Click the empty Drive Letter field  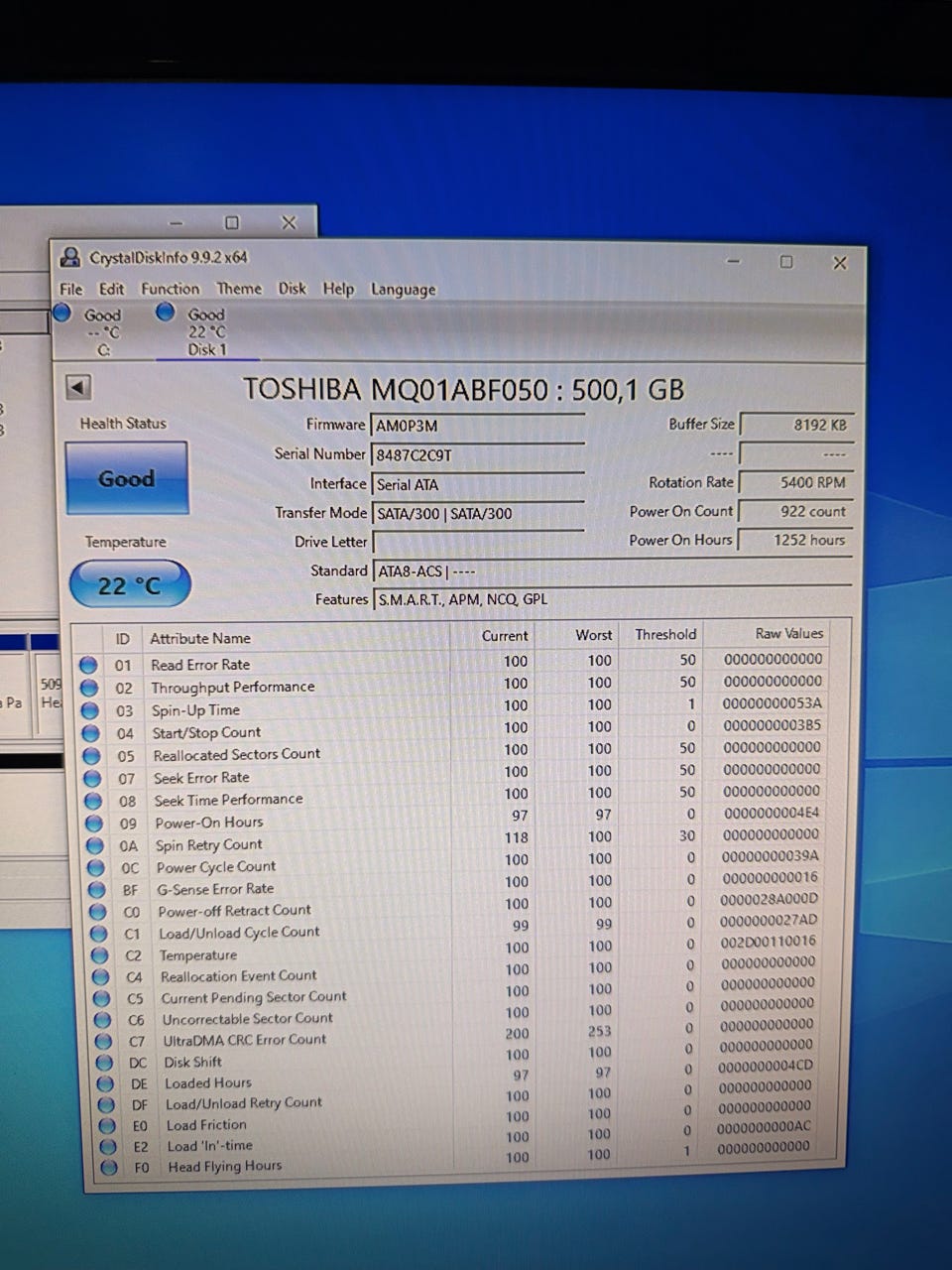[477, 542]
